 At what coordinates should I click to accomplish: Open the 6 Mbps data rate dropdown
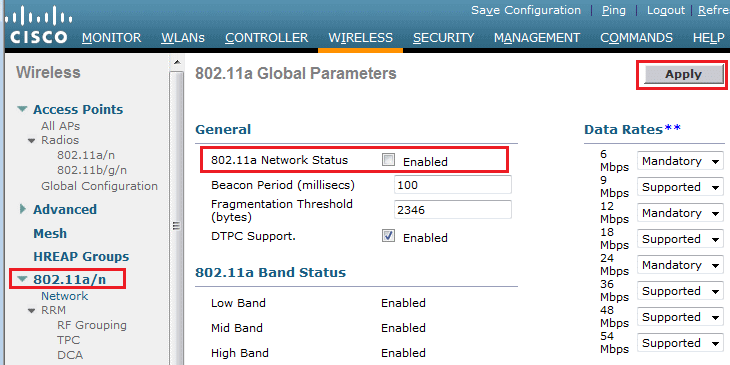pyautogui.click(x=680, y=161)
